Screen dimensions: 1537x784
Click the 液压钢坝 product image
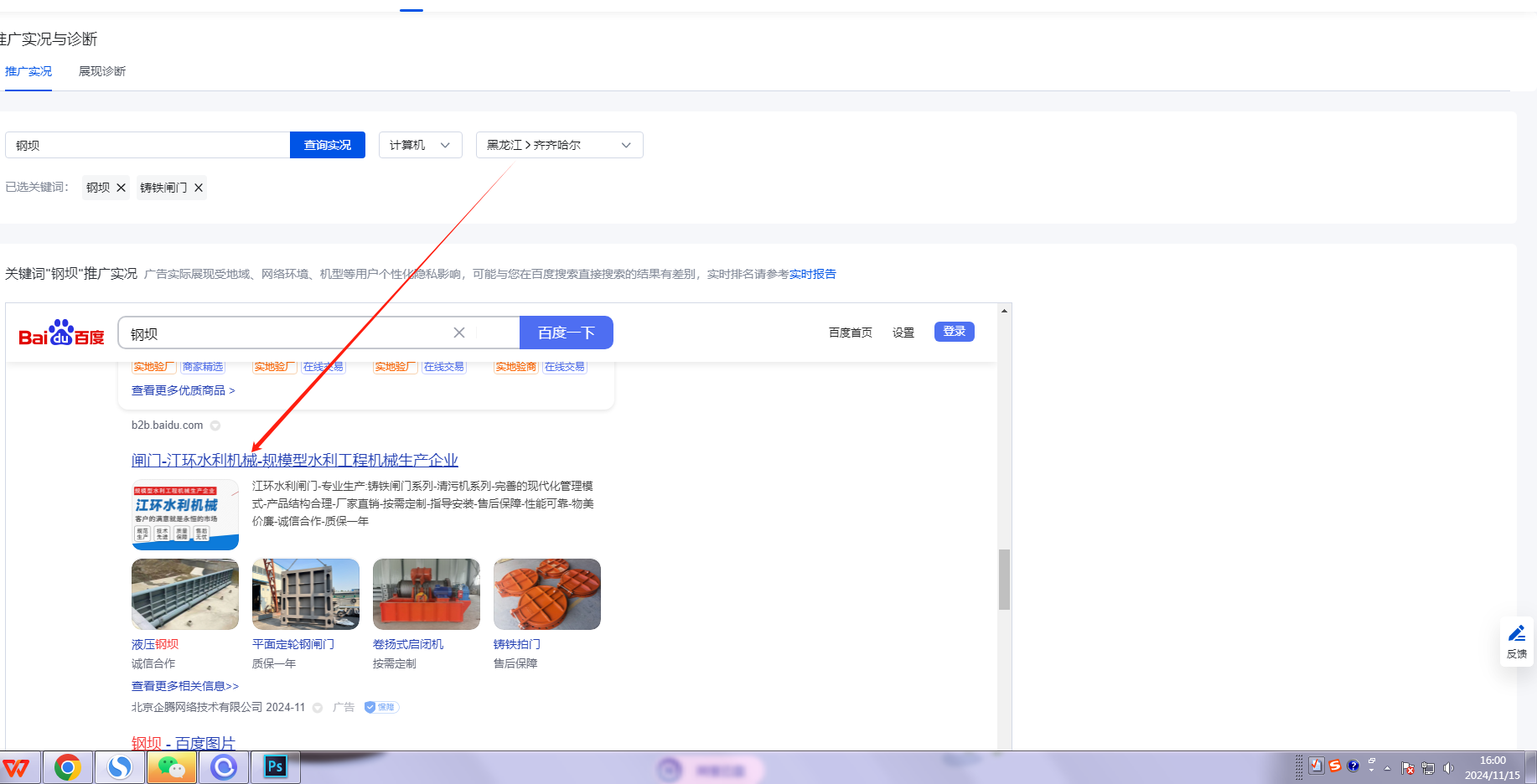point(185,594)
